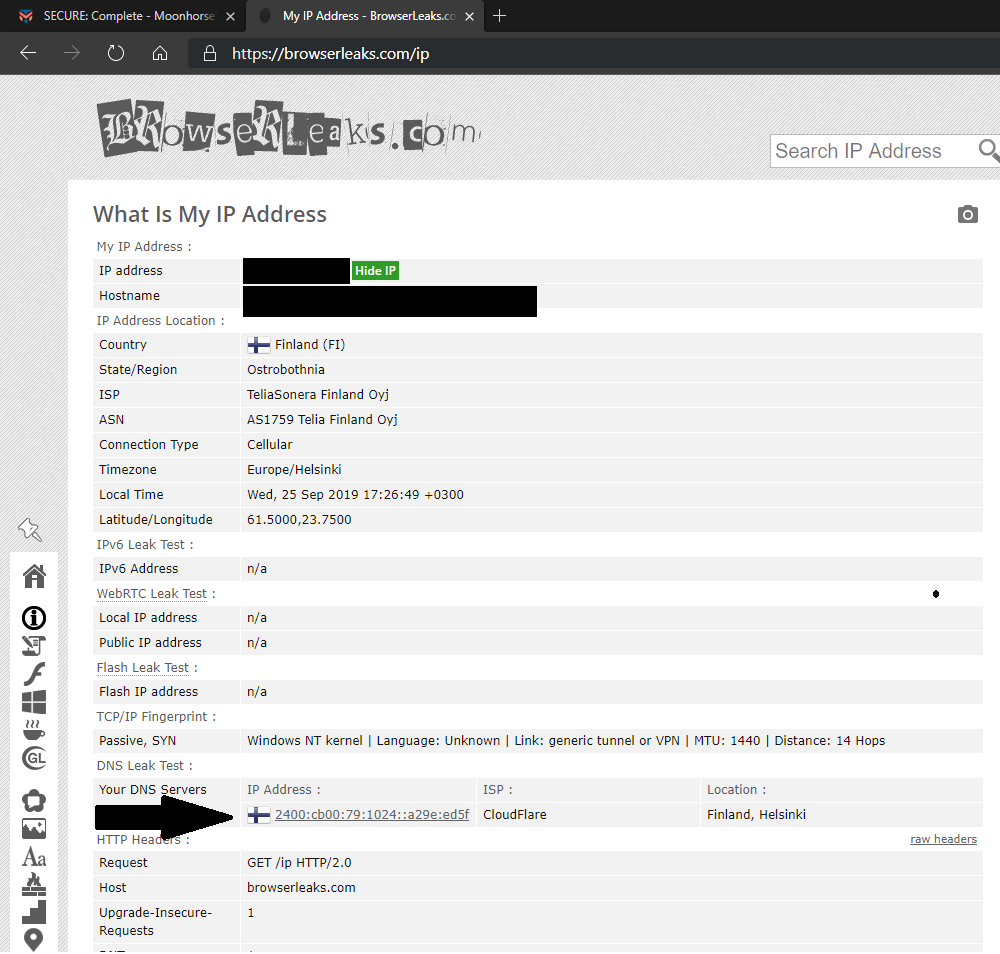Click the browser forward arrow
This screenshot has width=1000, height=954.
71,53
